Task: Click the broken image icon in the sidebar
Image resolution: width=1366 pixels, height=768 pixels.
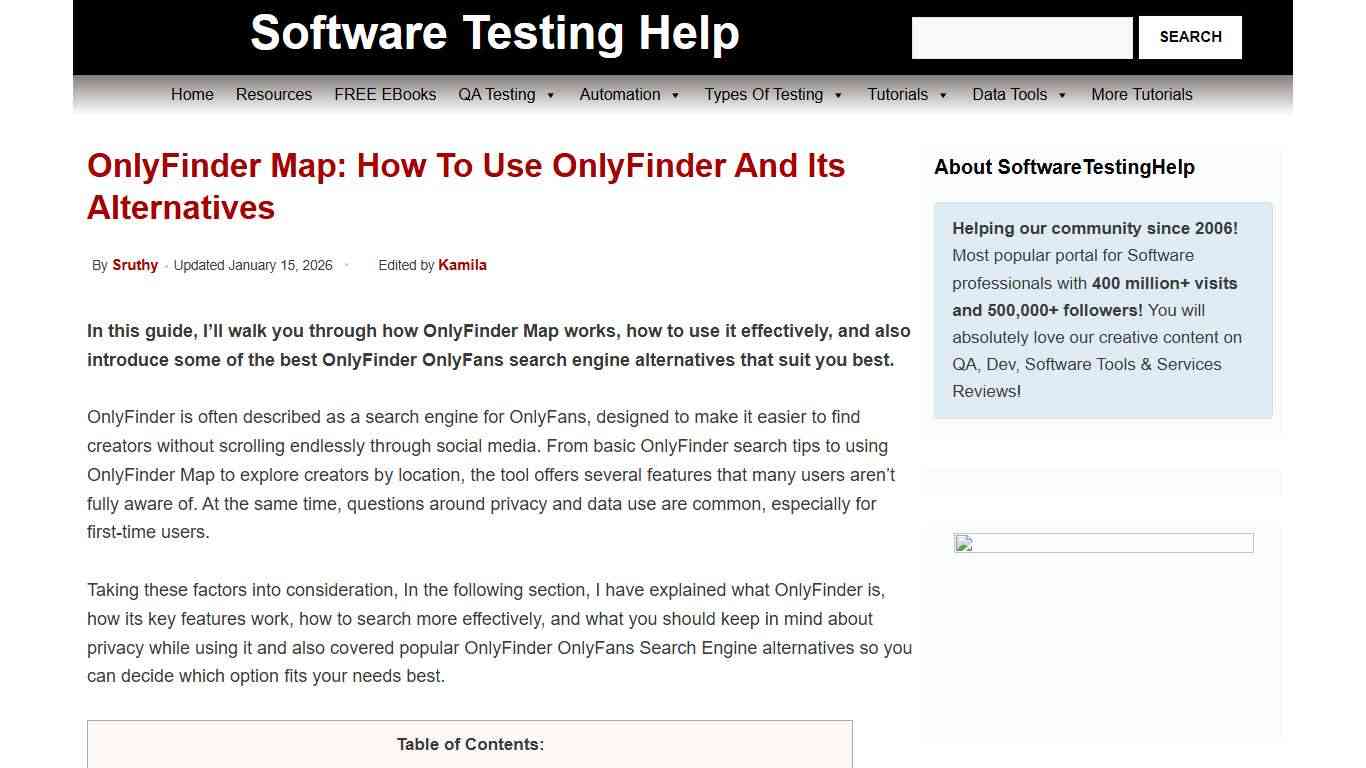Action: [963, 543]
